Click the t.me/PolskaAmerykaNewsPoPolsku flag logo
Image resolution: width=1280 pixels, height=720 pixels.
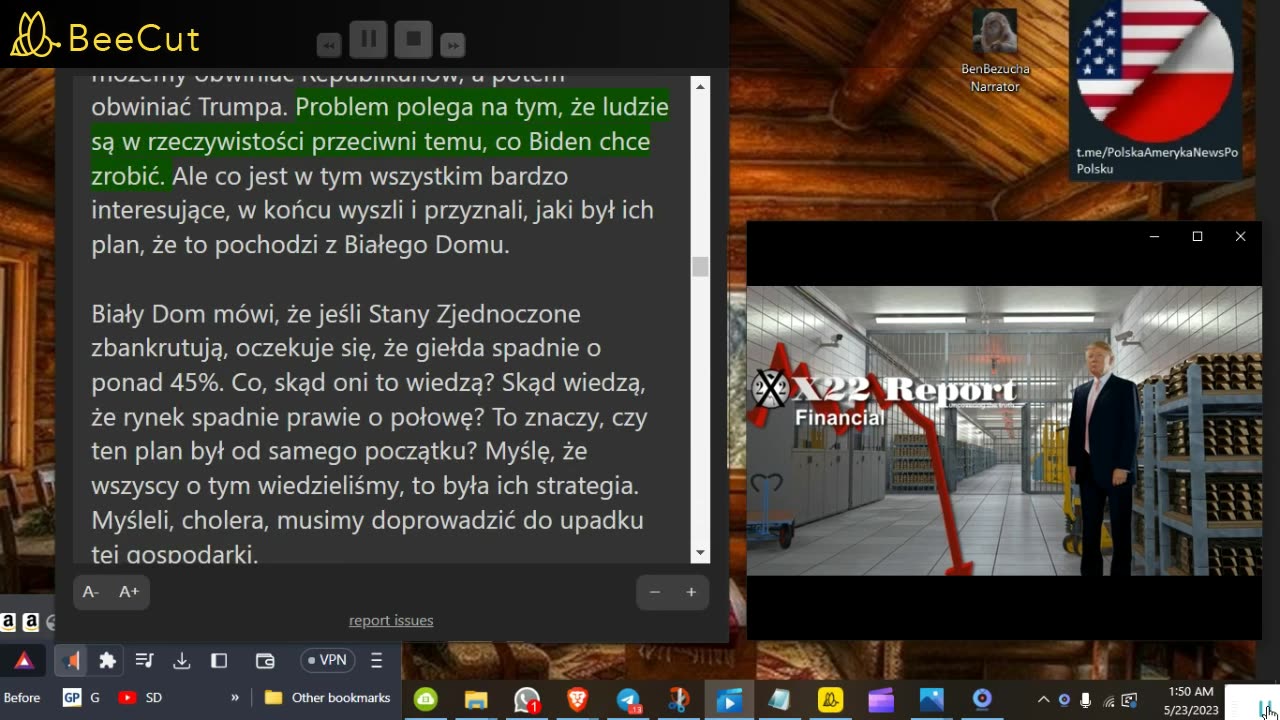click(1157, 88)
